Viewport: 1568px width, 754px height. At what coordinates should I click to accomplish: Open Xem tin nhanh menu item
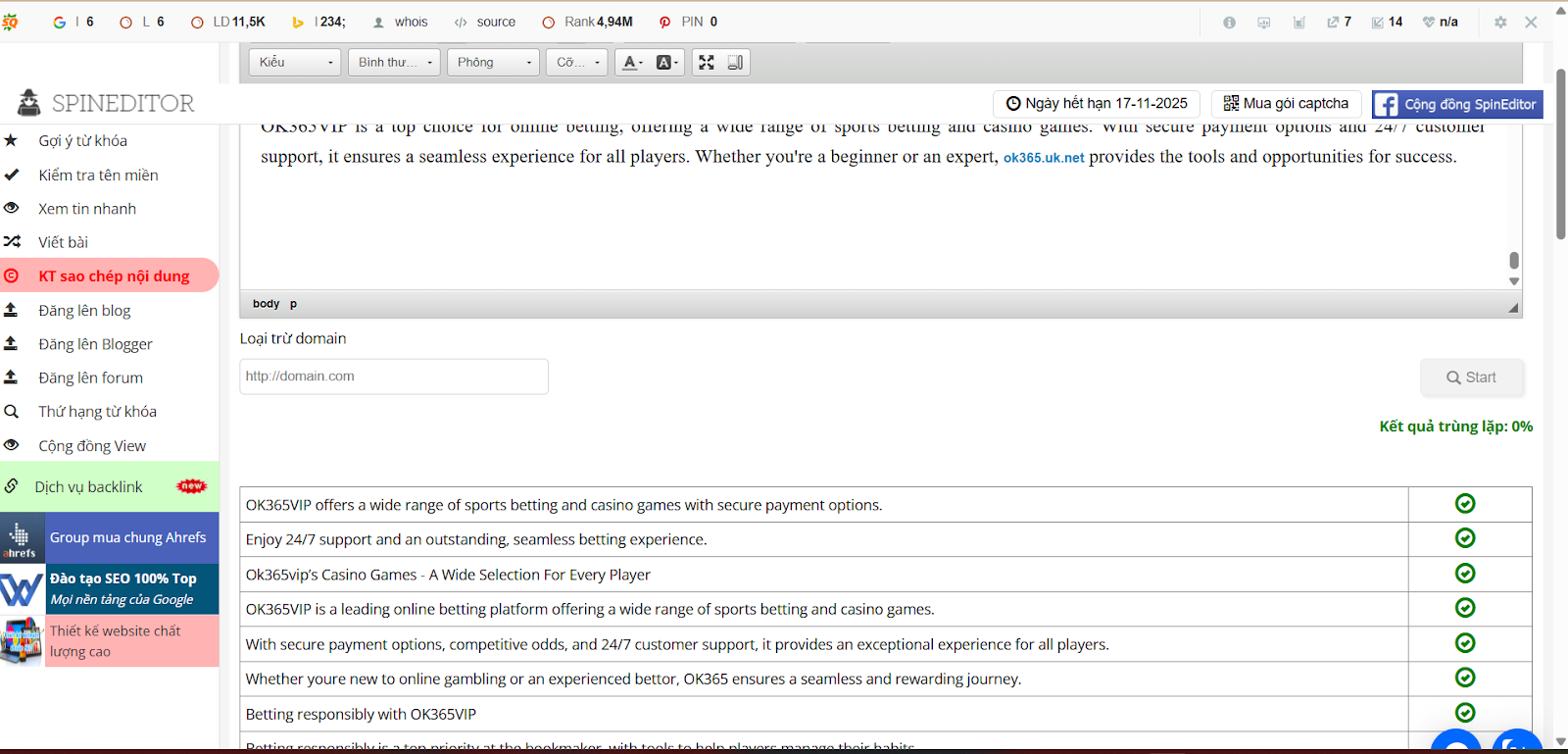click(x=87, y=209)
